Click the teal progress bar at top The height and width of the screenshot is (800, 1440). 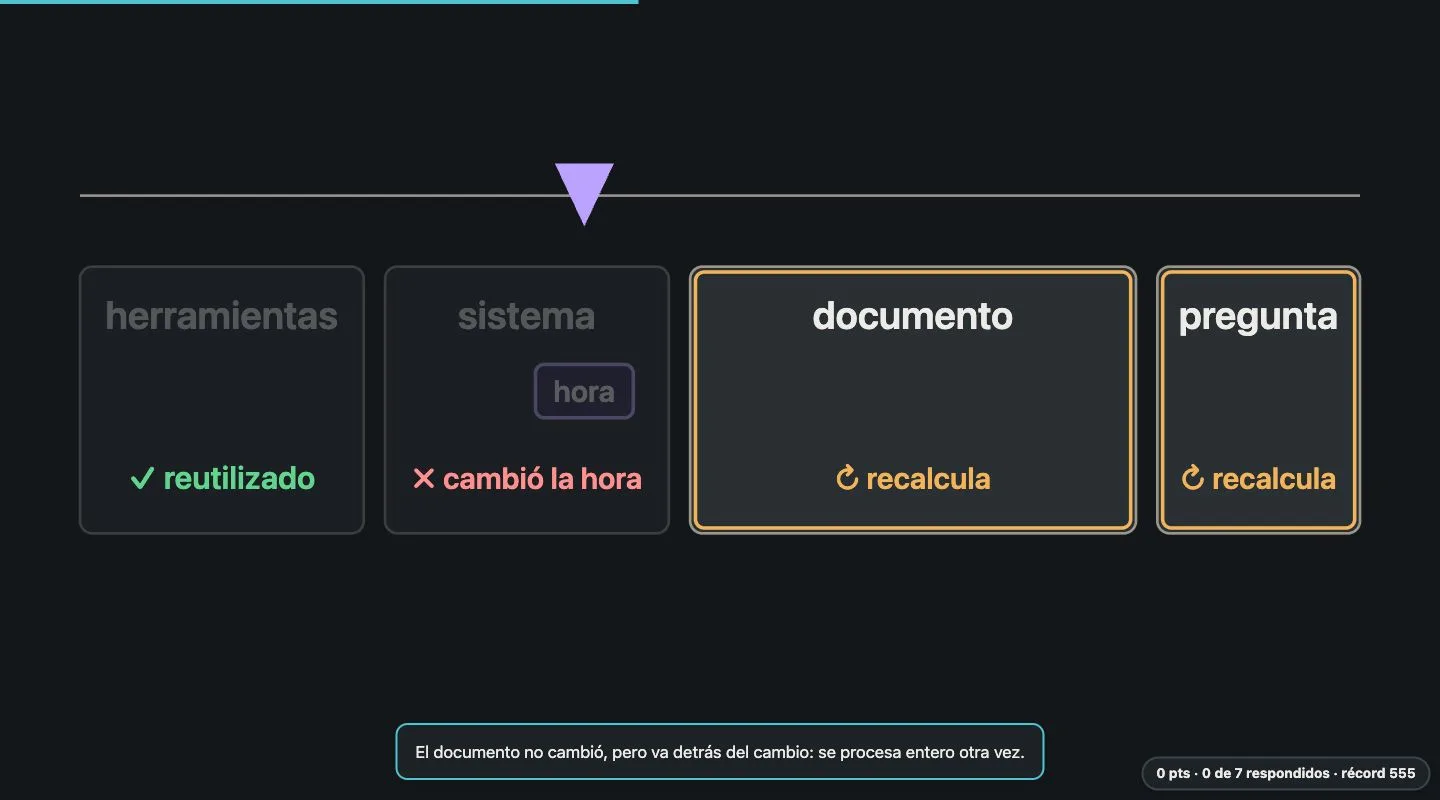coord(319,2)
